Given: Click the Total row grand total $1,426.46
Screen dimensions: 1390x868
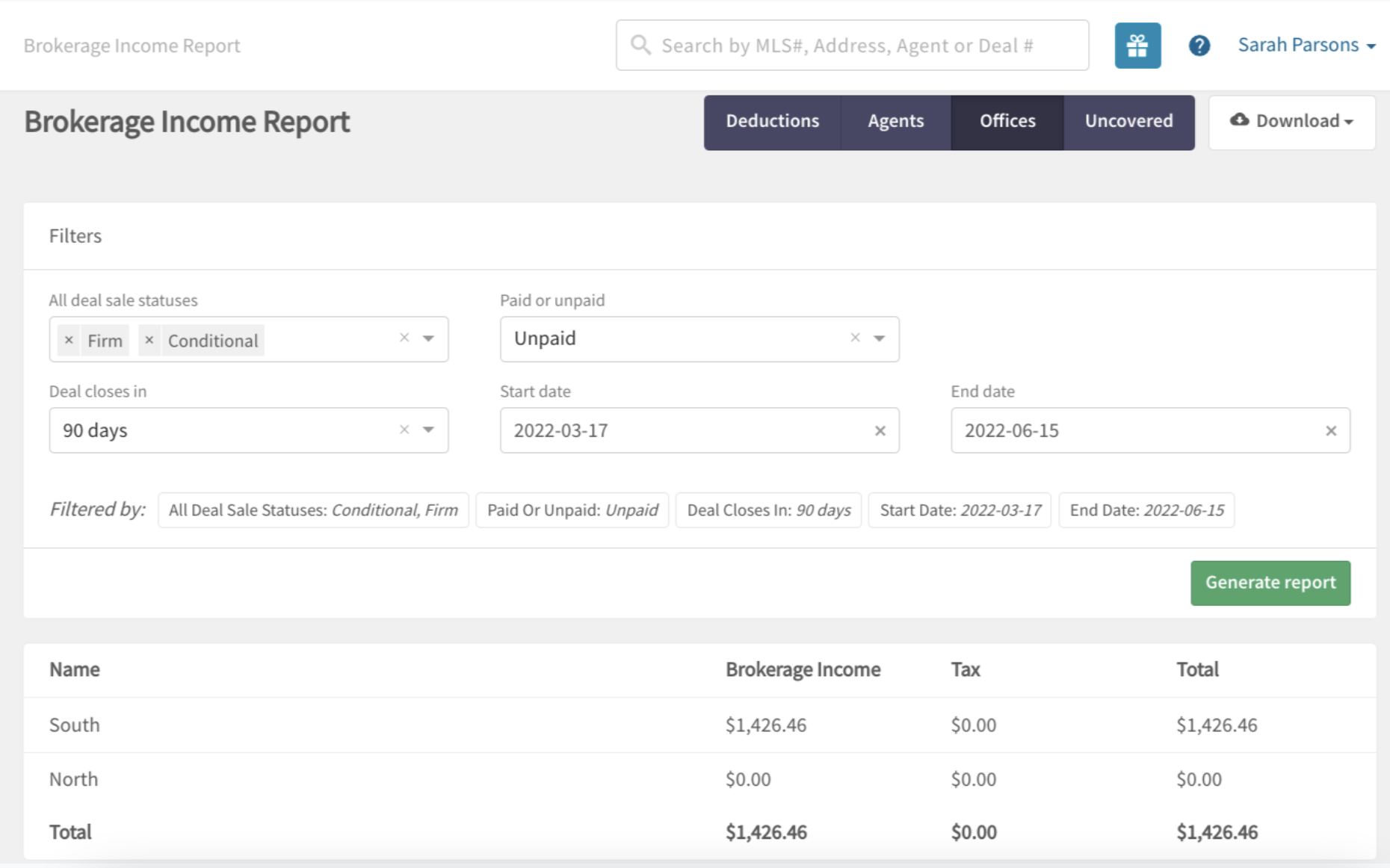Looking at the screenshot, I should pos(1217,832).
